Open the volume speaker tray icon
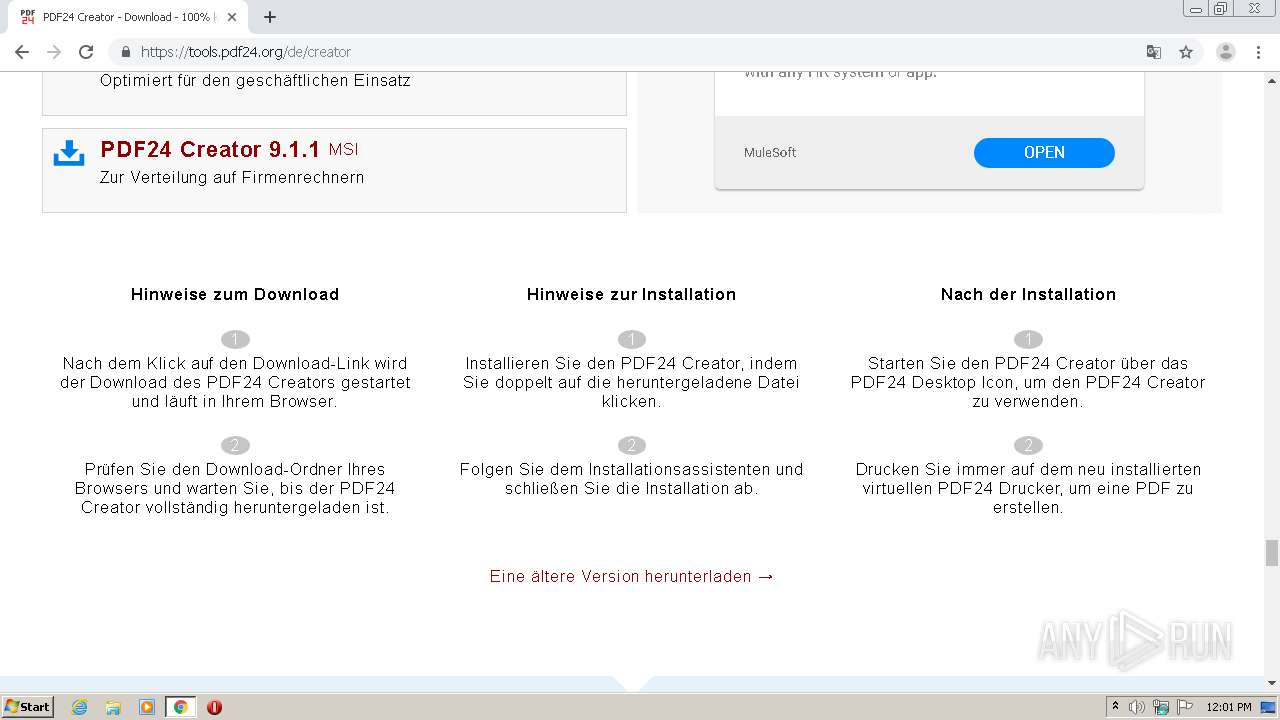Viewport: 1280px width, 720px height. tap(1137, 707)
